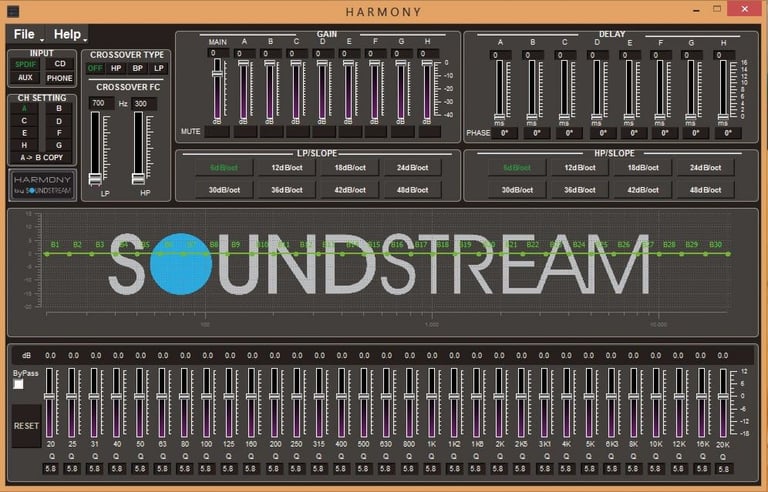The image size is (768, 492).
Task: Click the Harmony app icon in title bar
Action: pyautogui.click(x=13, y=11)
